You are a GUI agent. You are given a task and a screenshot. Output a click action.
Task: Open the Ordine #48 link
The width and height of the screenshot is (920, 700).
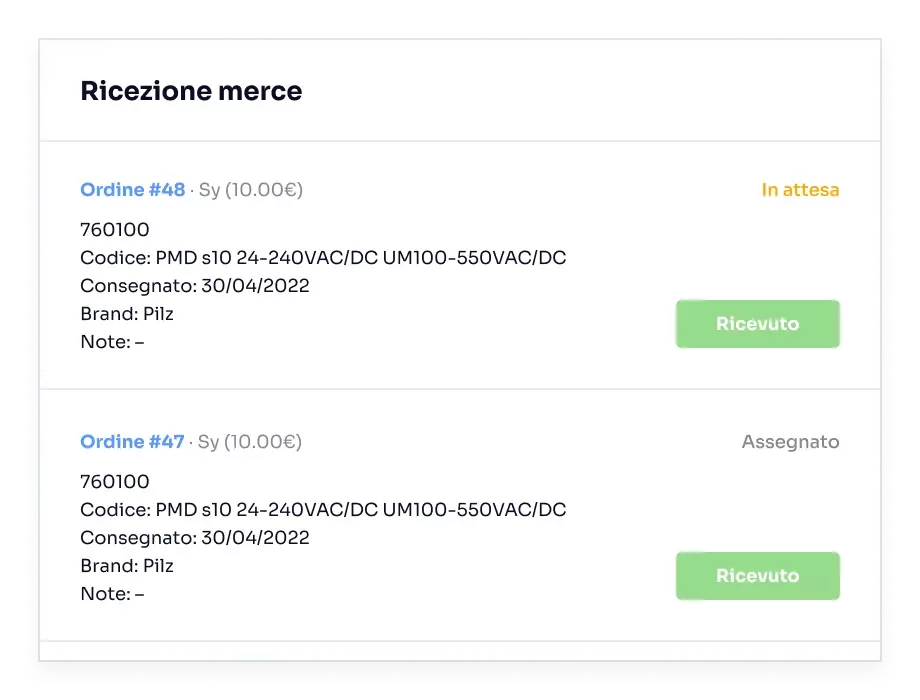(132, 190)
